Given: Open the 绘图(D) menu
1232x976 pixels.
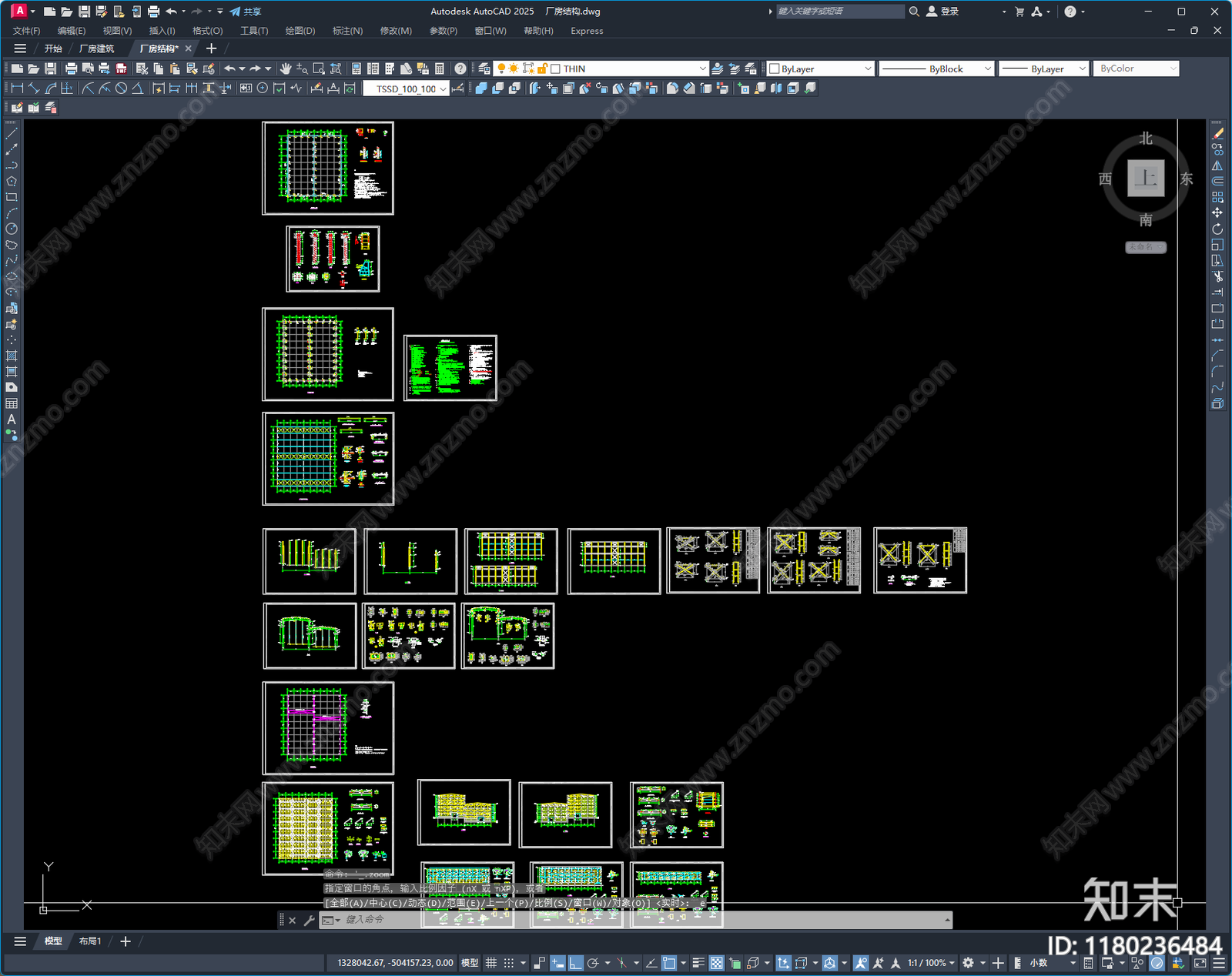Looking at the screenshot, I should [x=300, y=31].
